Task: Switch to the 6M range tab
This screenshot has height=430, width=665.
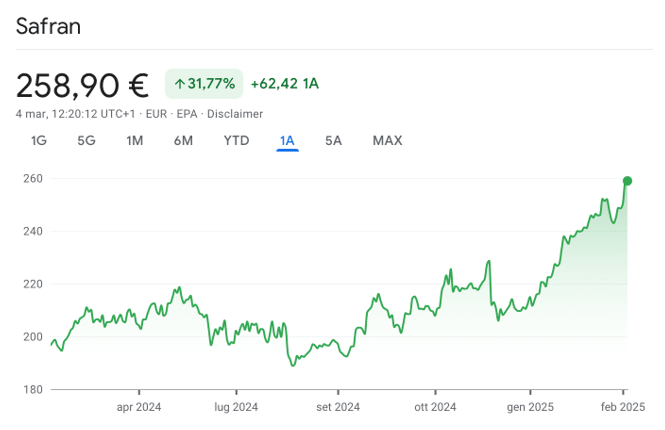Action: click(x=183, y=140)
